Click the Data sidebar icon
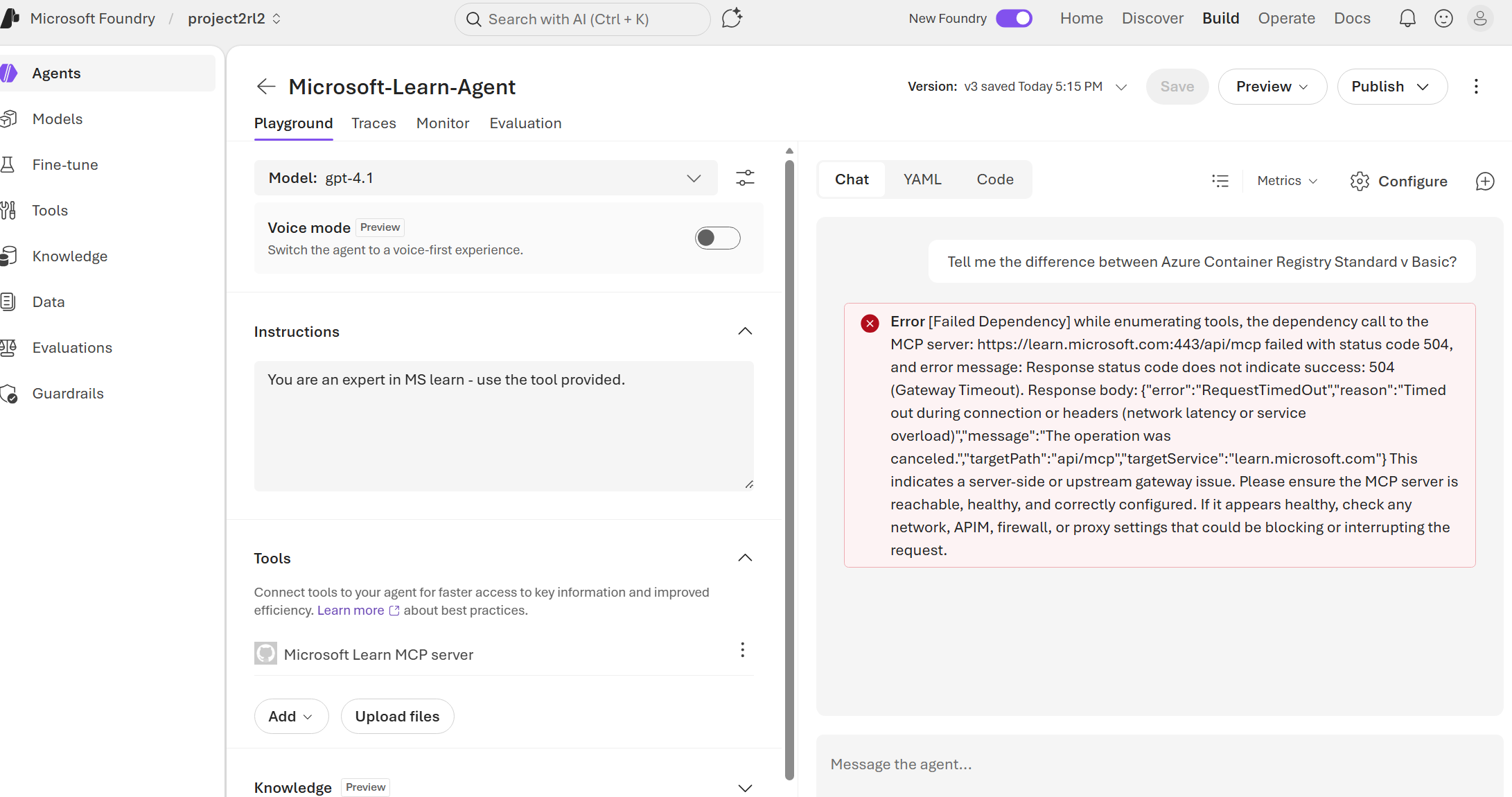 pyautogui.click(x=8, y=302)
